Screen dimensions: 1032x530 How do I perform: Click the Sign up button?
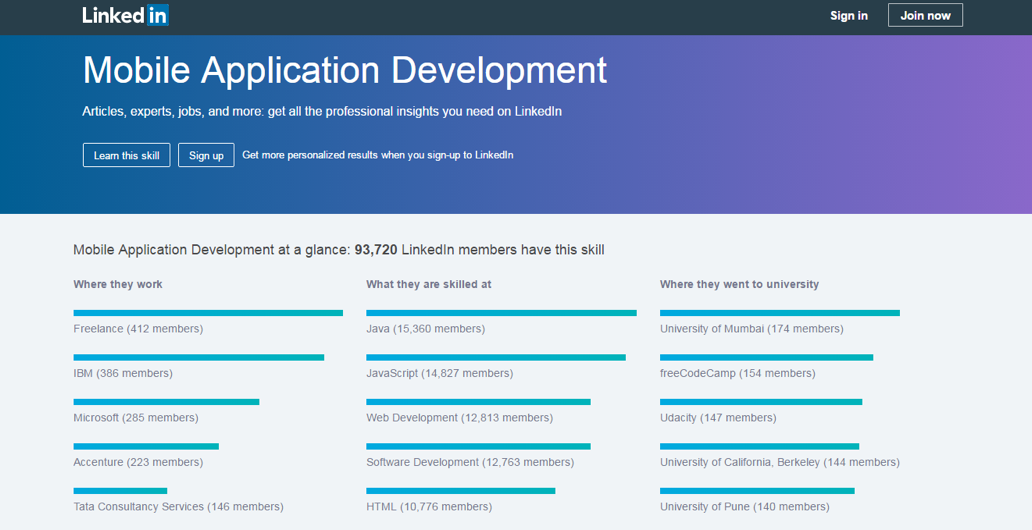point(206,155)
